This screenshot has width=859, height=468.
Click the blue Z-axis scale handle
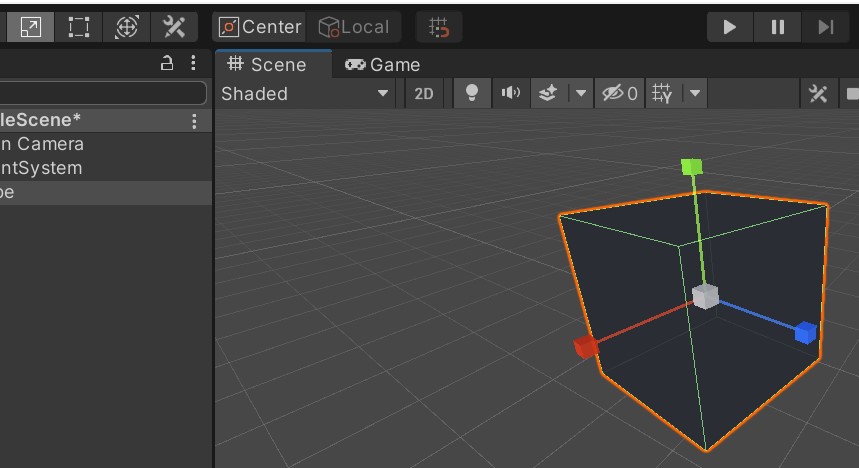(x=805, y=333)
